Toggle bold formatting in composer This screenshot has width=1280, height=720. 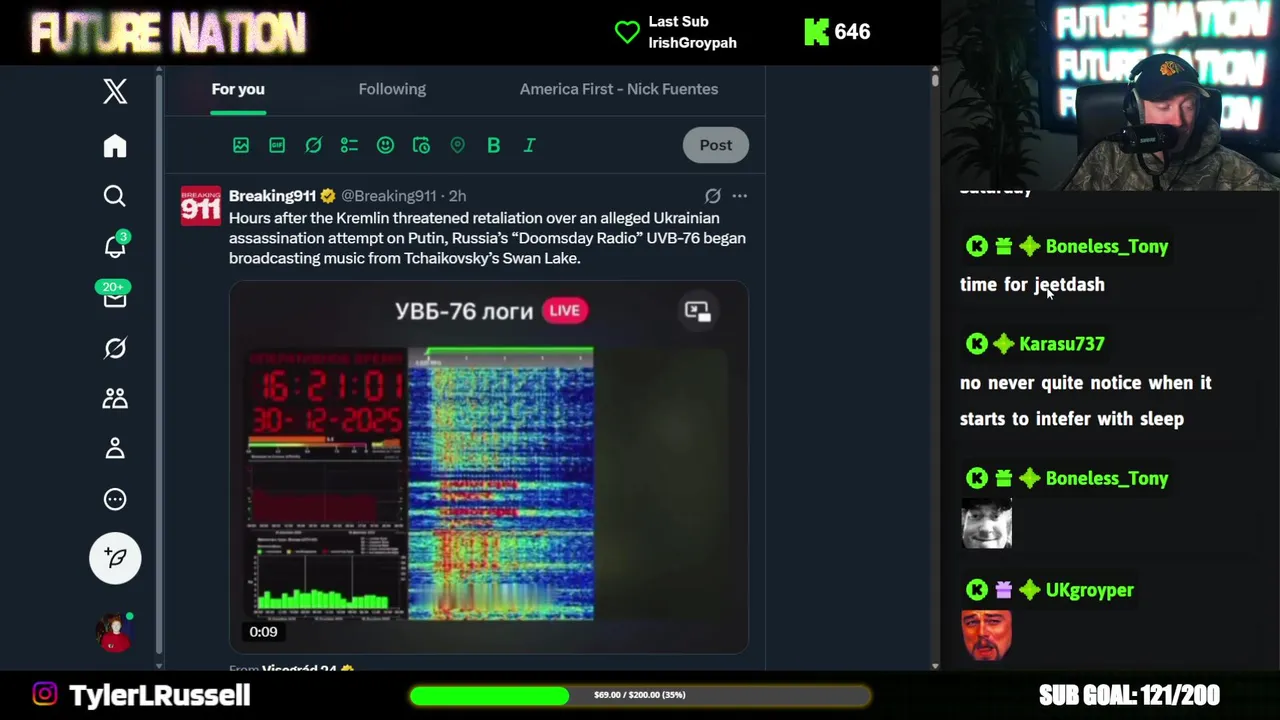click(x=493, y=145)
